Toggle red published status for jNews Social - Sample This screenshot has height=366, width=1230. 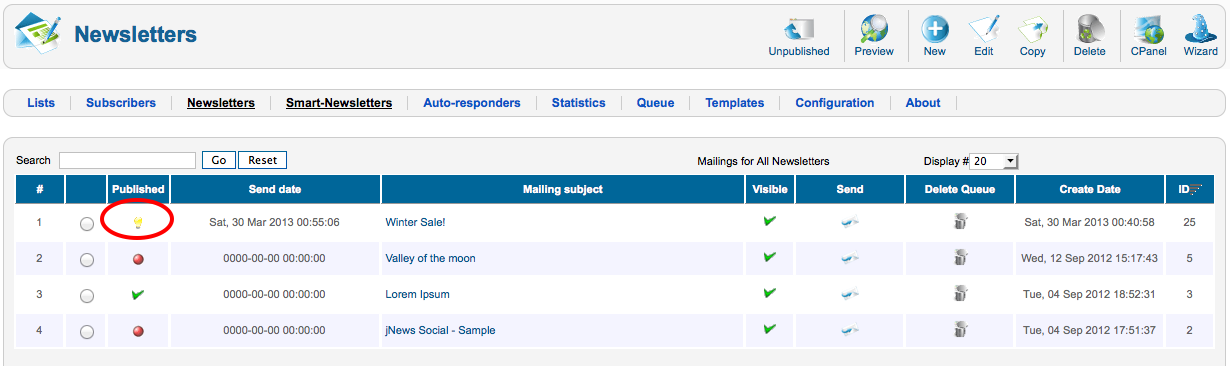click(x=138, y=331)
